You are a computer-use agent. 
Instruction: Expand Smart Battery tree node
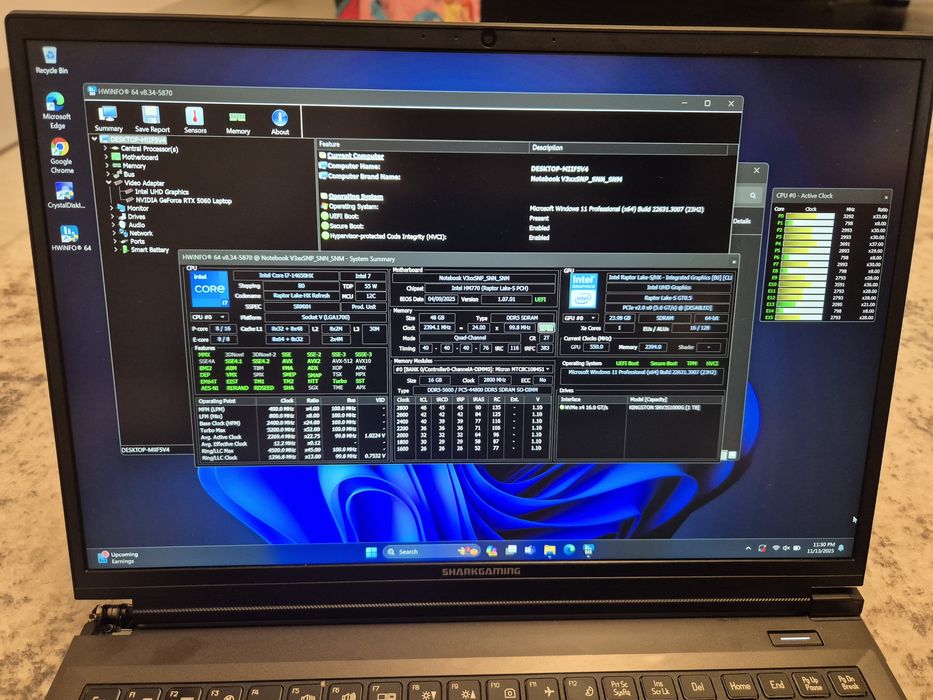(116, 249)
